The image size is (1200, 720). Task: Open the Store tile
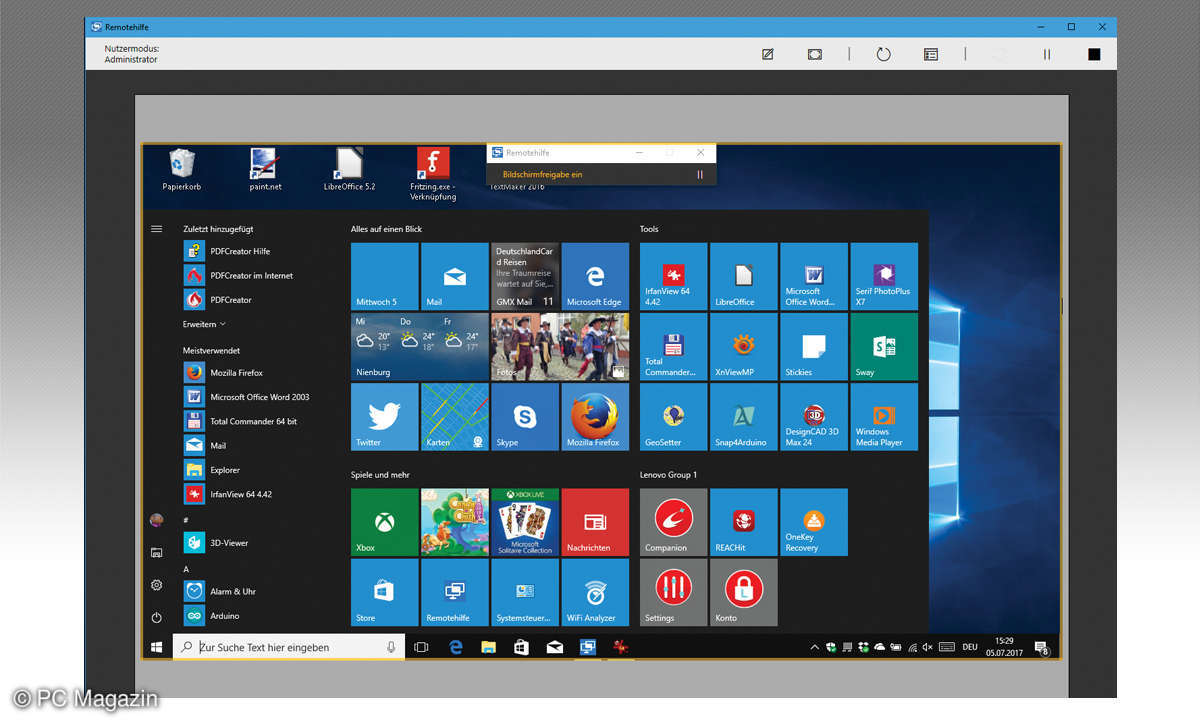[x=385, y=592]
